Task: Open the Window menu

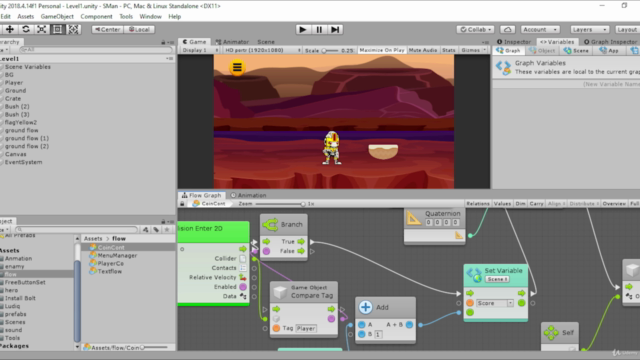Action: [151, 16]
